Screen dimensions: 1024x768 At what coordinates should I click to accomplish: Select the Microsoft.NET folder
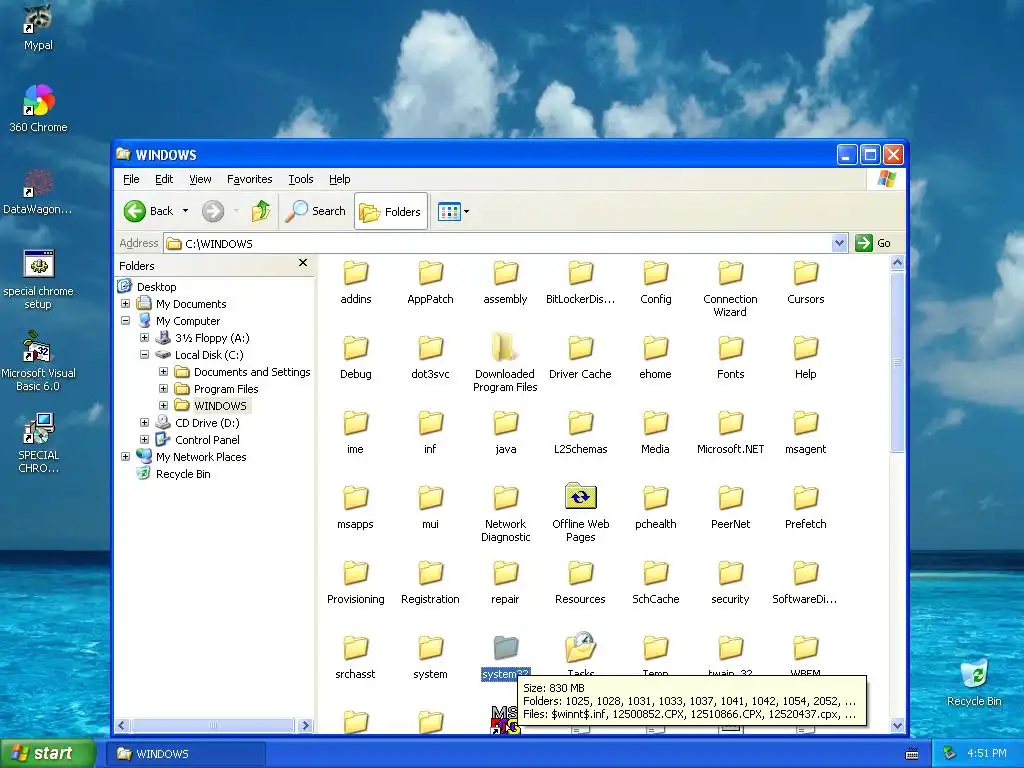(x=730, y=433)
